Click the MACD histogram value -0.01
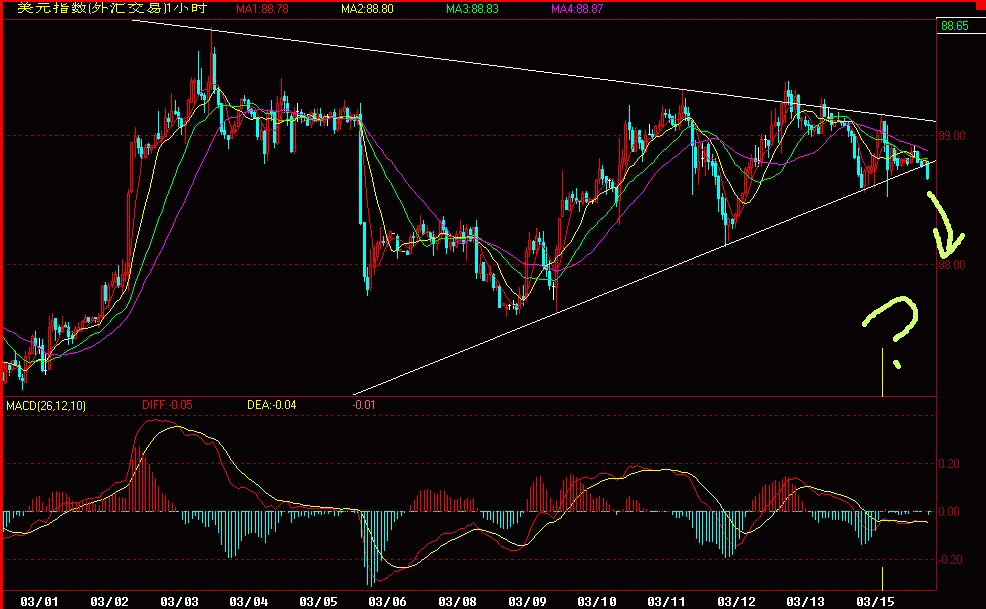The width and height of the screenshot is (986, 609). (364, 405)
